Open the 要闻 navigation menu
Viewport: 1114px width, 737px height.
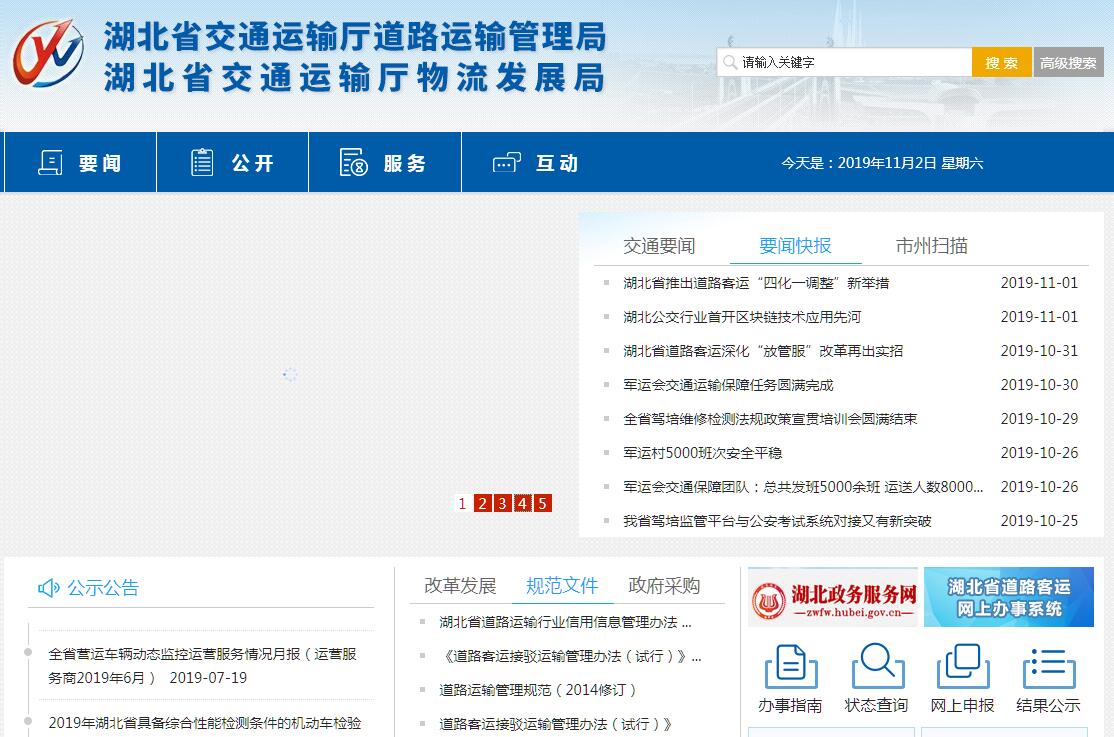tap(80, 162)
